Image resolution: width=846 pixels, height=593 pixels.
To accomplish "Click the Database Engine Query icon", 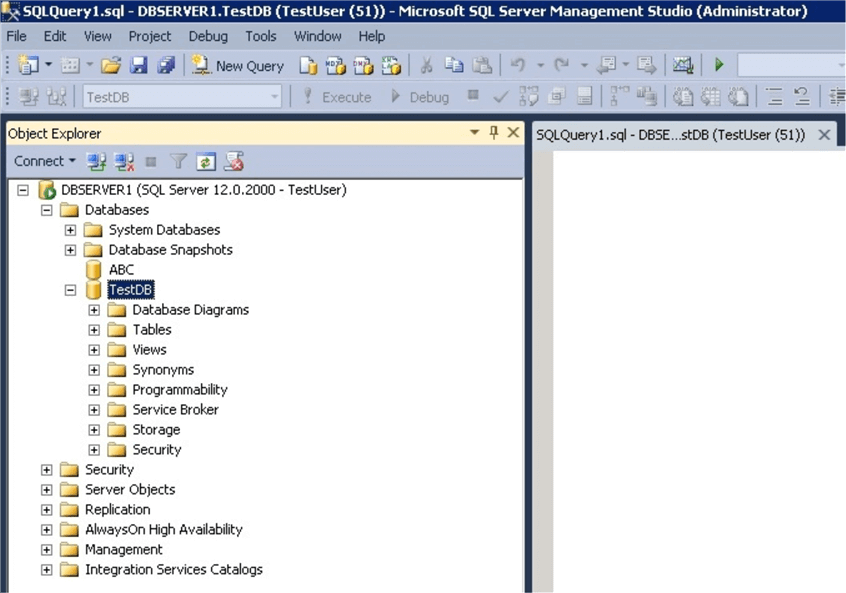I will tap(308, 65).
